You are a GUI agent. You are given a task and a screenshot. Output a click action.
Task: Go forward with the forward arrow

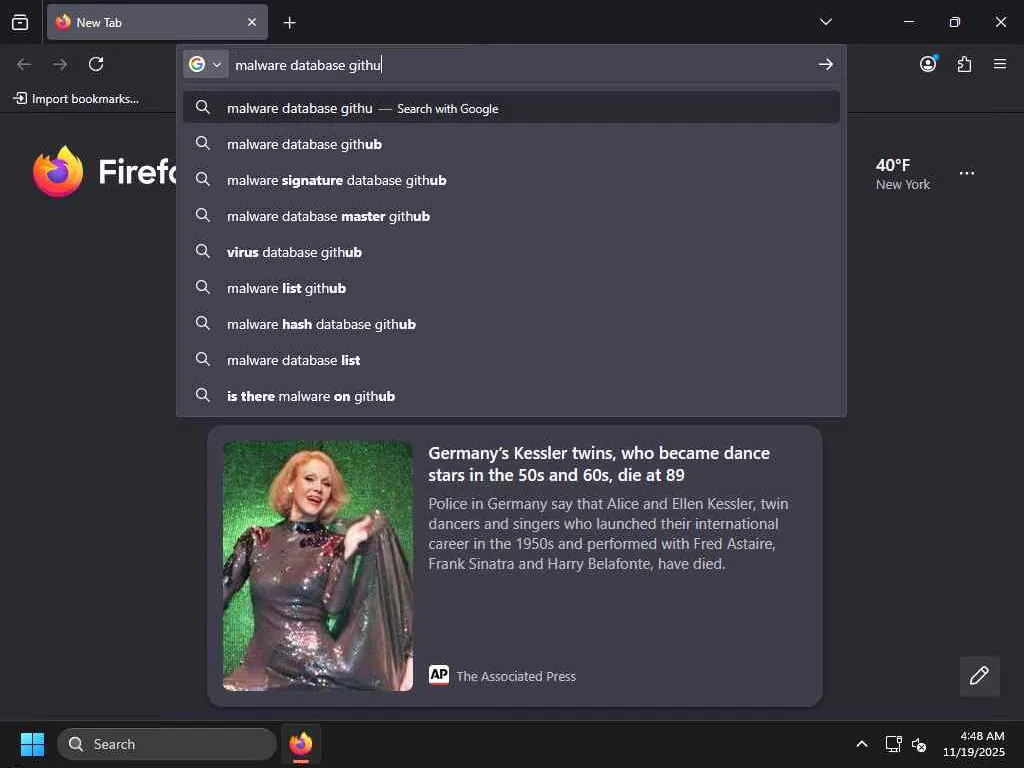click(x=60, y=64)
